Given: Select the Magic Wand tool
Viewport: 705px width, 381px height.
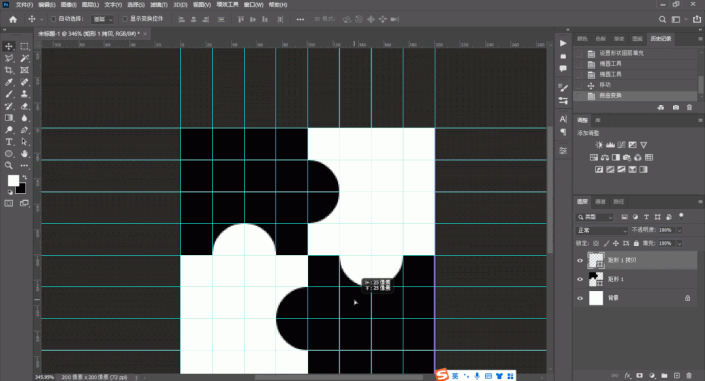Looking at the screenshot, I should 24,58.
